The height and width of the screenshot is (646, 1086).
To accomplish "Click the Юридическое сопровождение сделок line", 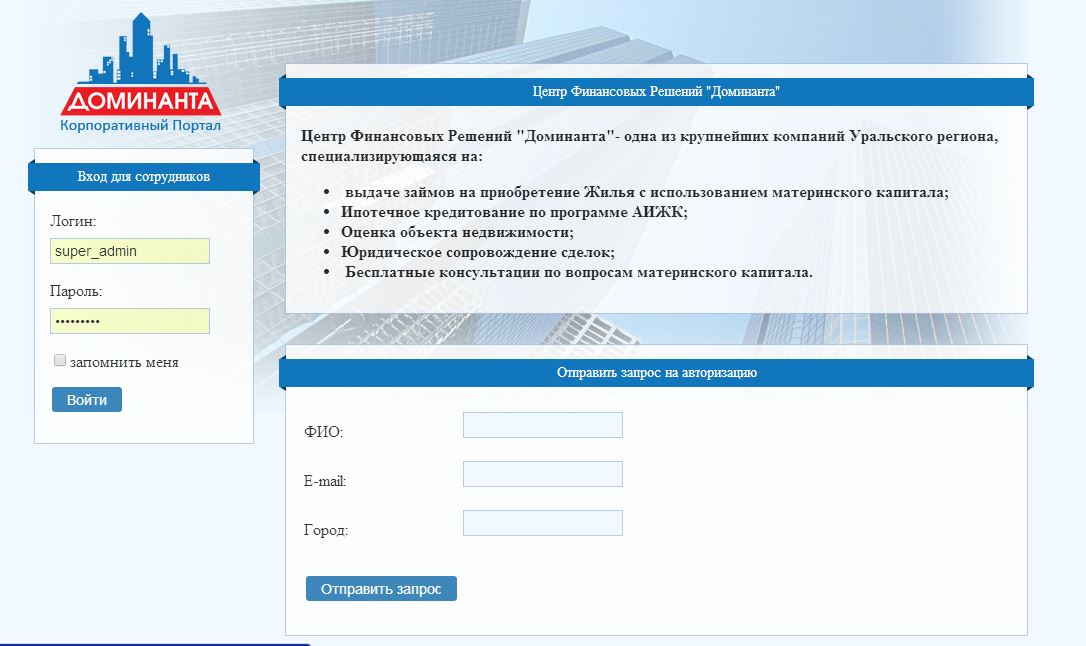I will 478,253.
